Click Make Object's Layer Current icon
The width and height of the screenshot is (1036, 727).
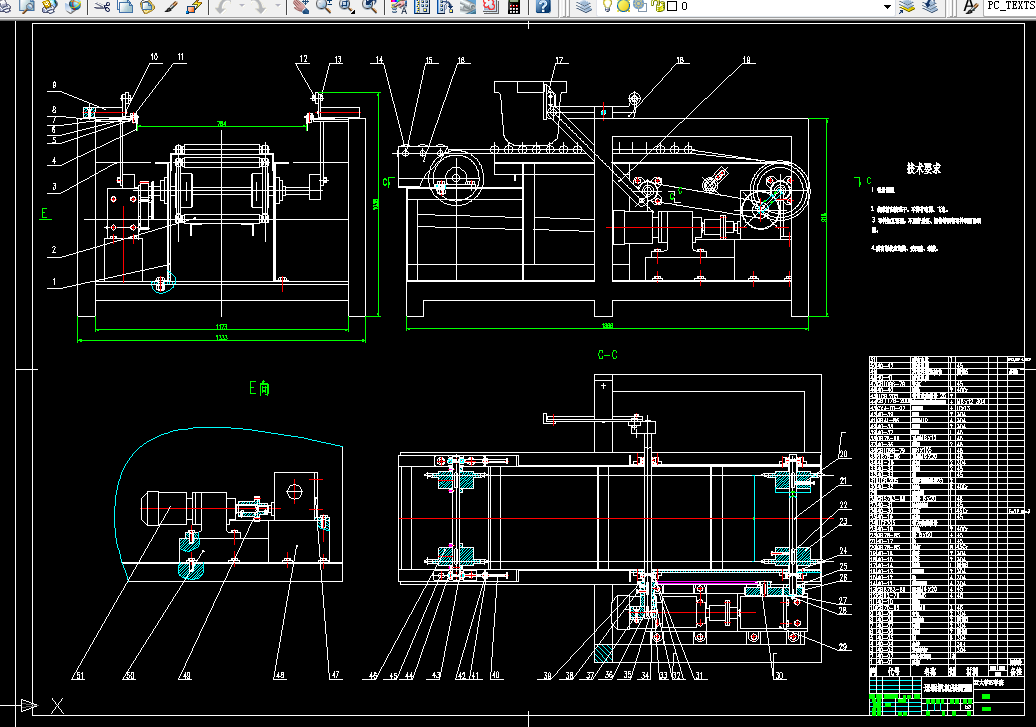[x=908, y=6]
